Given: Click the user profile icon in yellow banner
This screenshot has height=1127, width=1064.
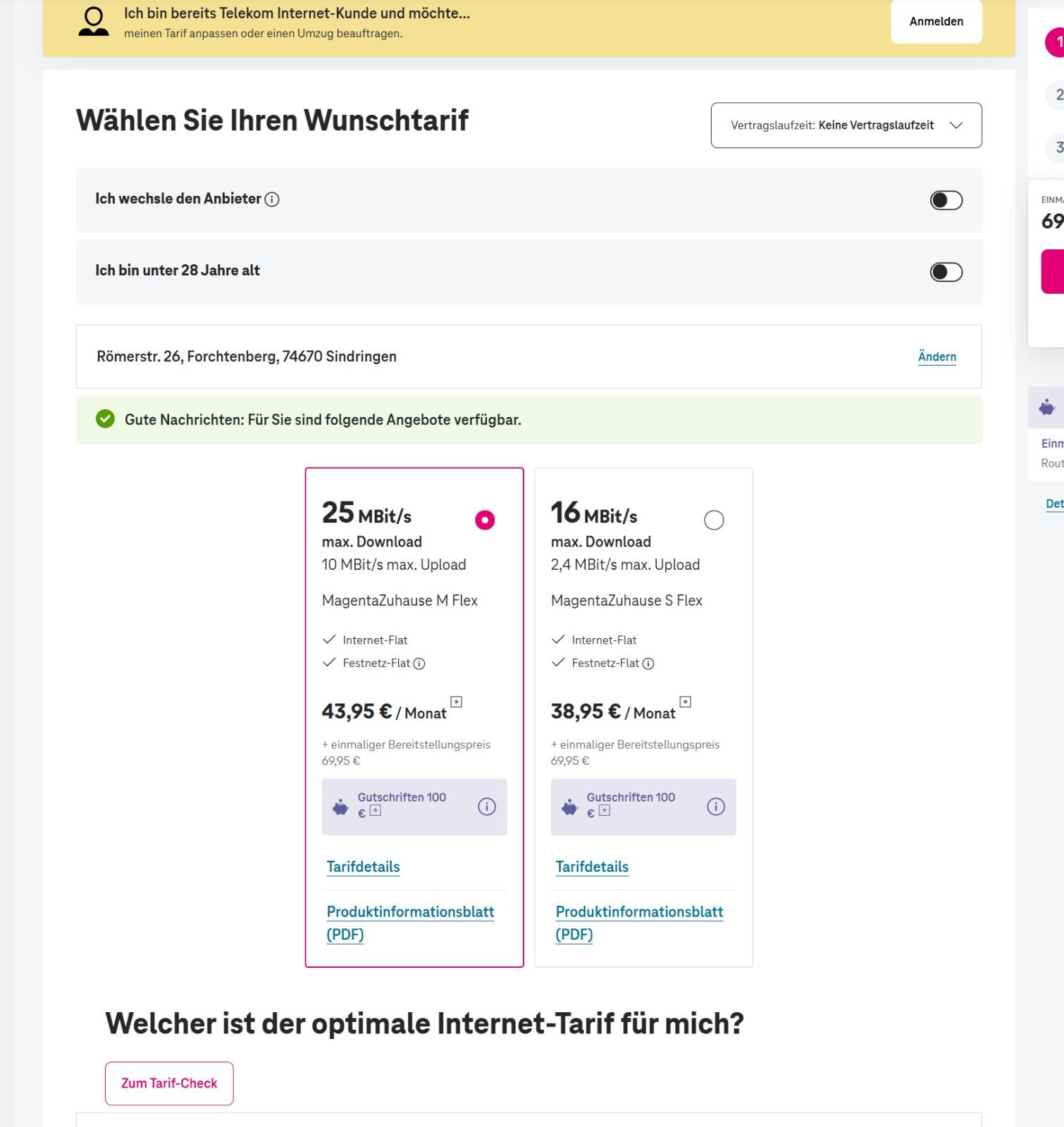Looking at the screenshot, I should coord(94,21).
